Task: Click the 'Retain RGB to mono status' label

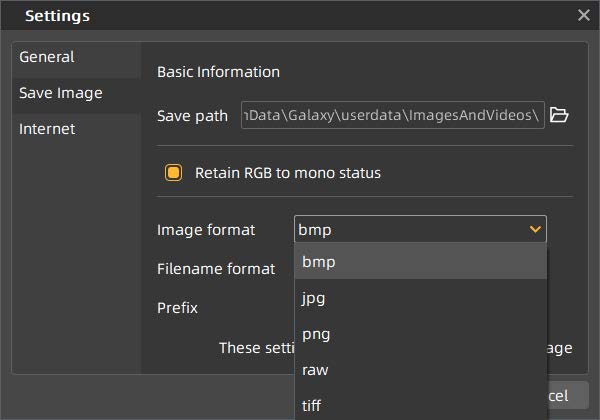Action: [288, 173]
